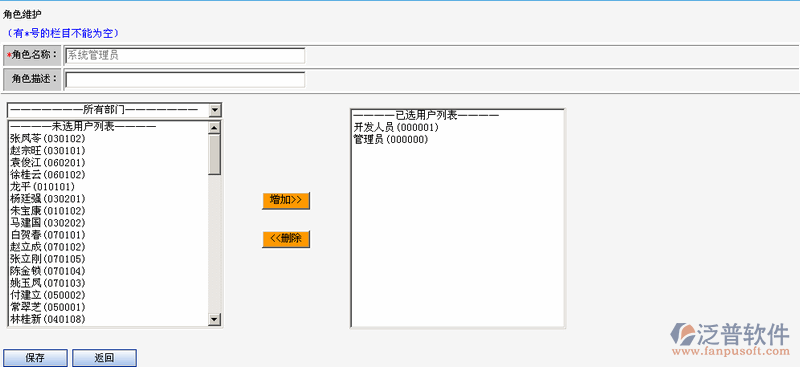This screenshot has height=367, width=800.
Task: Select user 龙平 (010101)
Action: [42, 187]
